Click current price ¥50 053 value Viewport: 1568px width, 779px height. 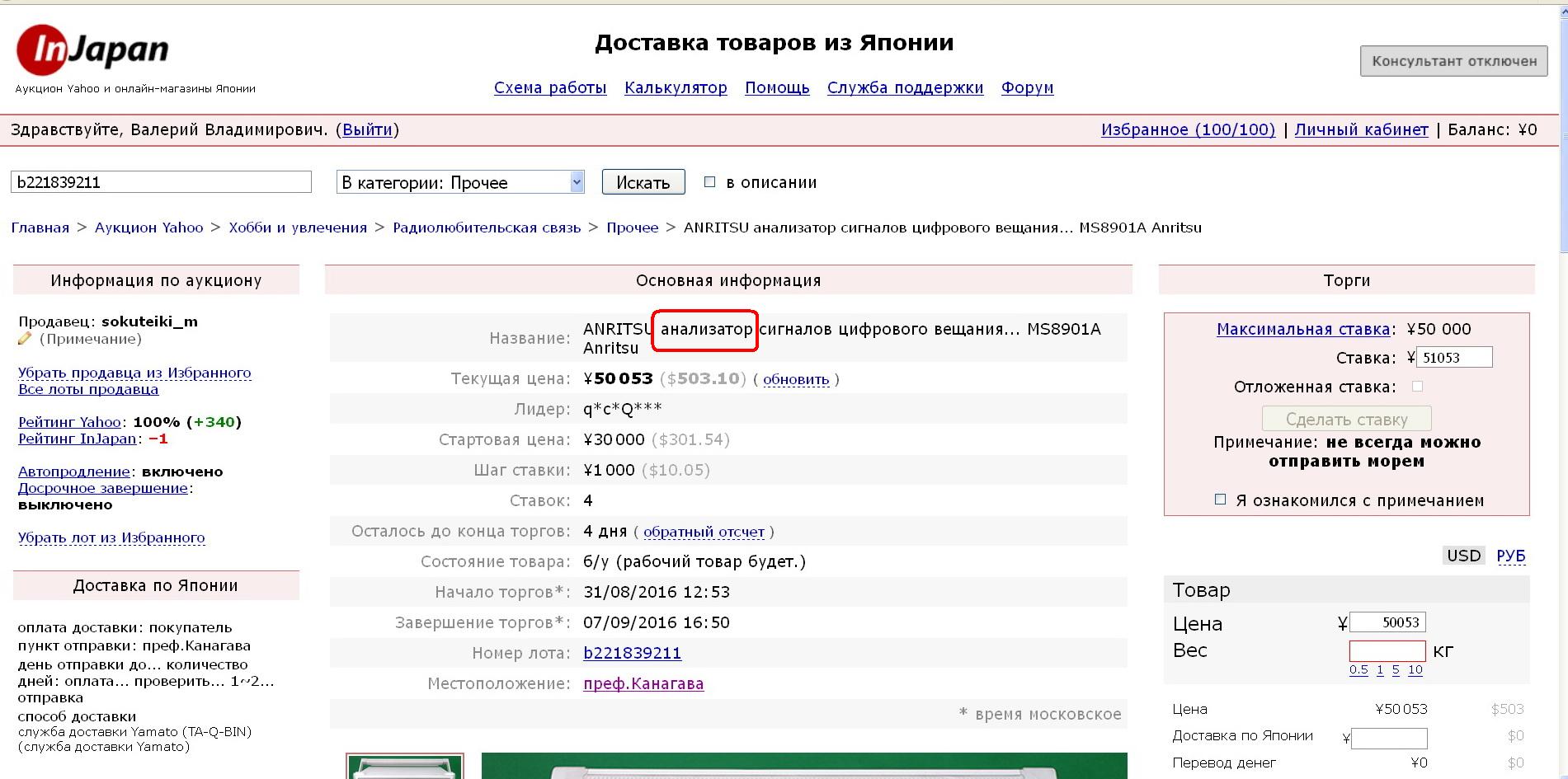[x=618, y=378]
